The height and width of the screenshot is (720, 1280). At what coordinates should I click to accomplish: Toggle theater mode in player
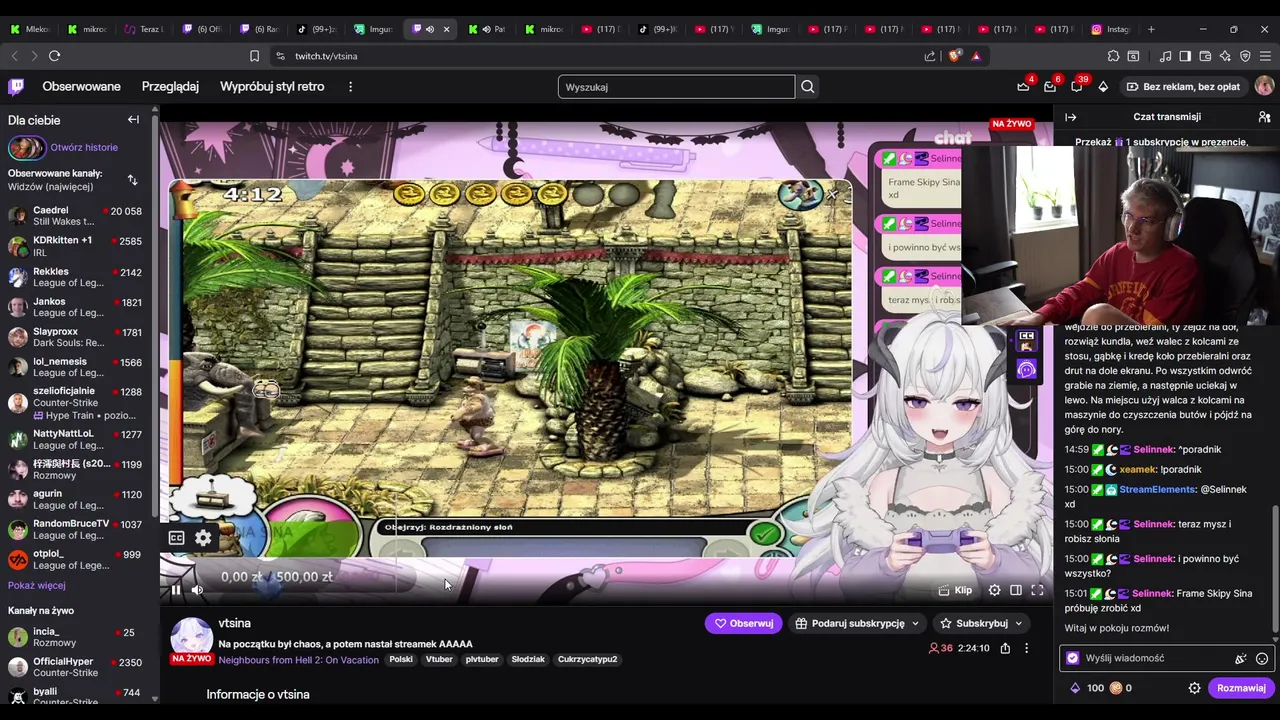tap(1016, 590)
